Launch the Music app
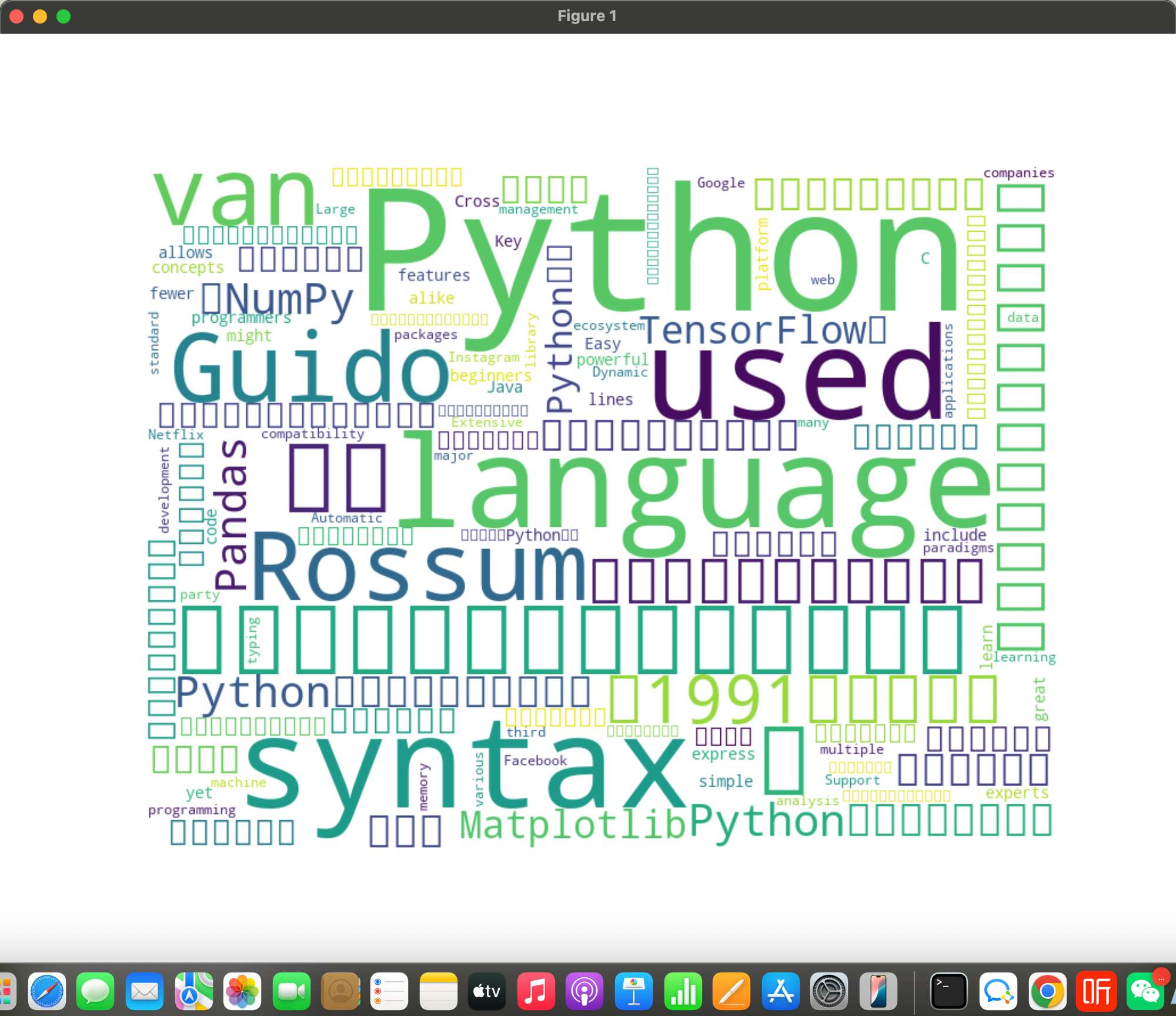1176x1016 pixels. (x=536, y=991)
